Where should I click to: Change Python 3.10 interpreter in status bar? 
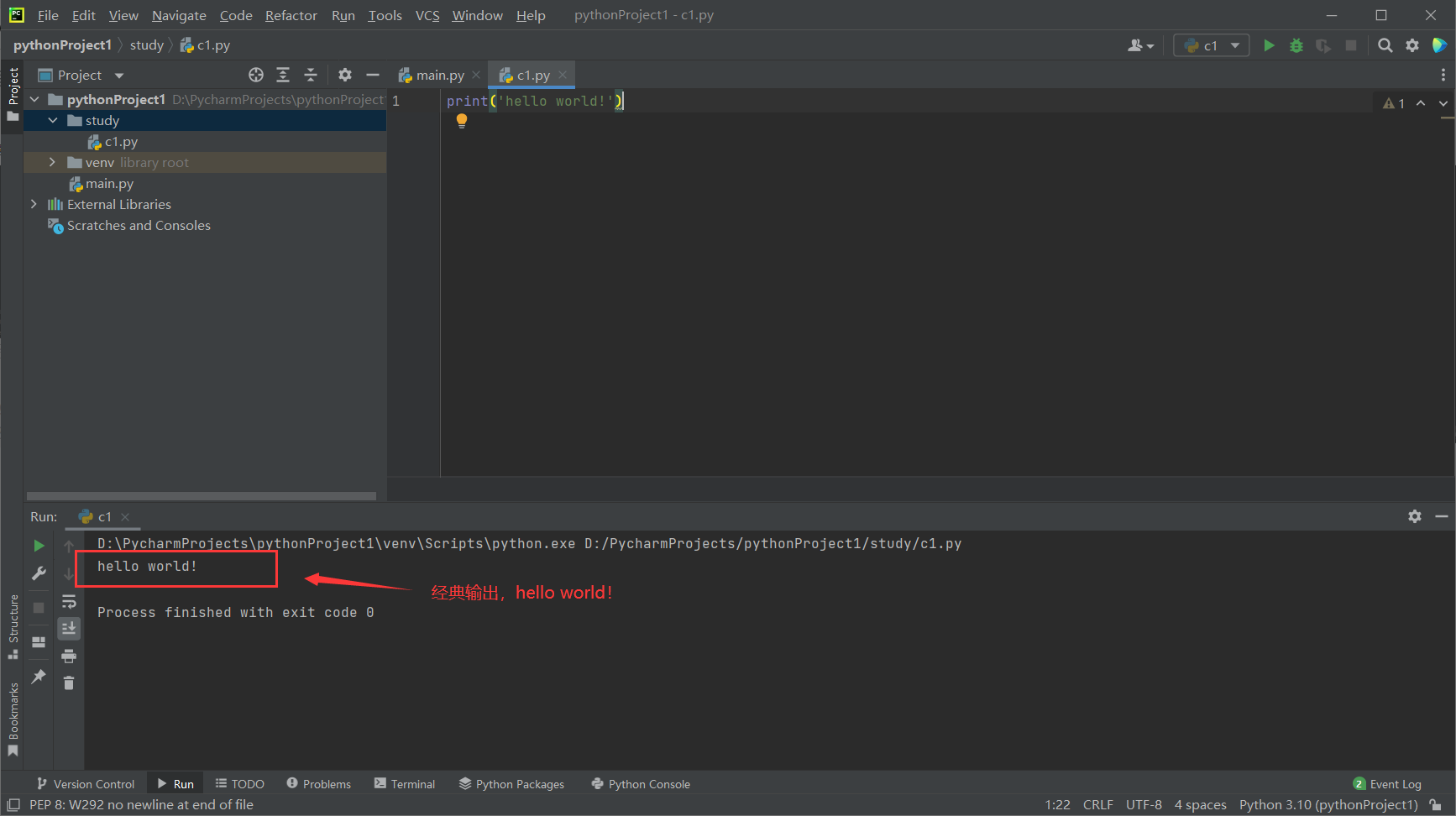[1328, 804]
